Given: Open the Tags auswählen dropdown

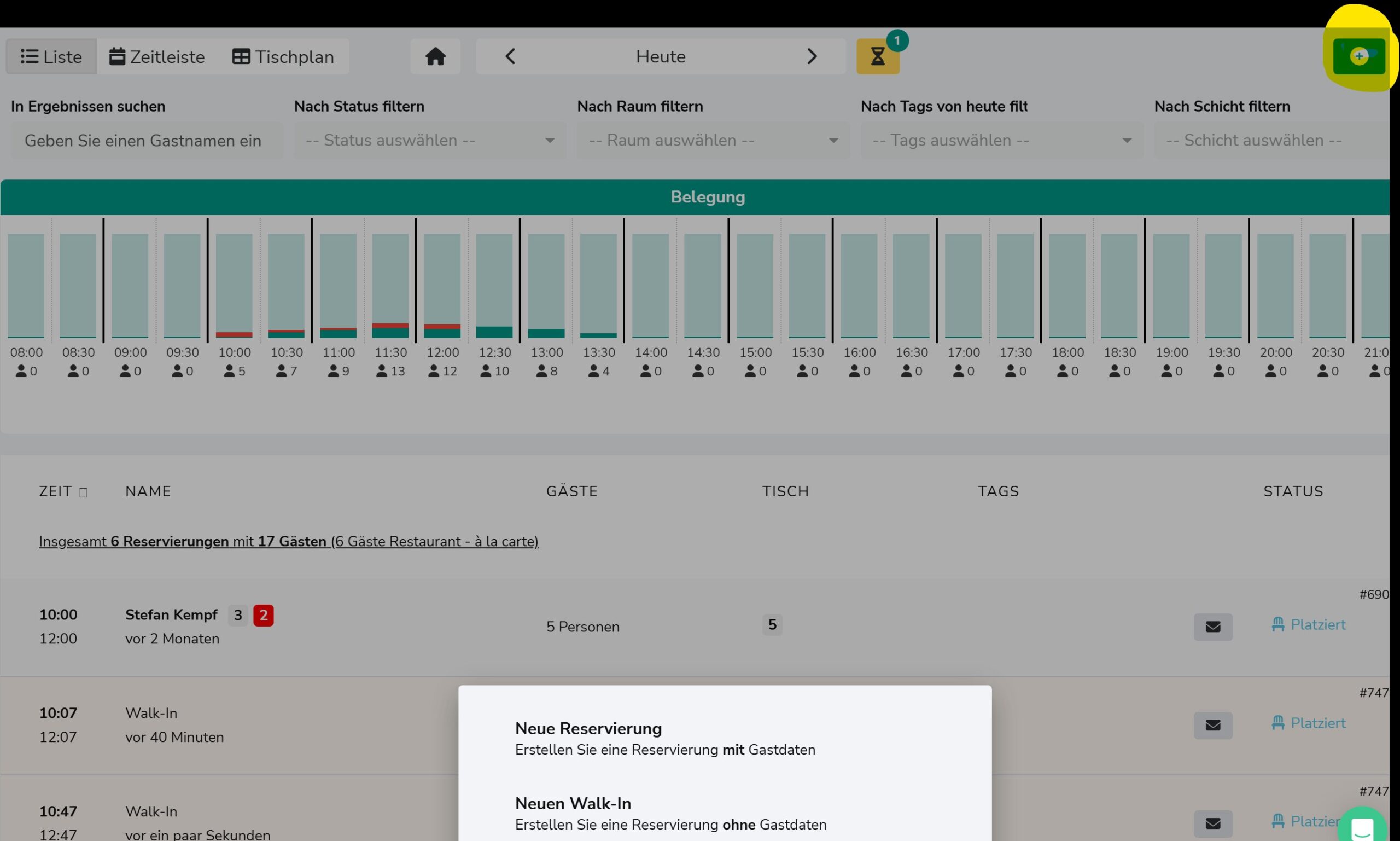Looking at the screenshot, I should [x=1002, y=140].
